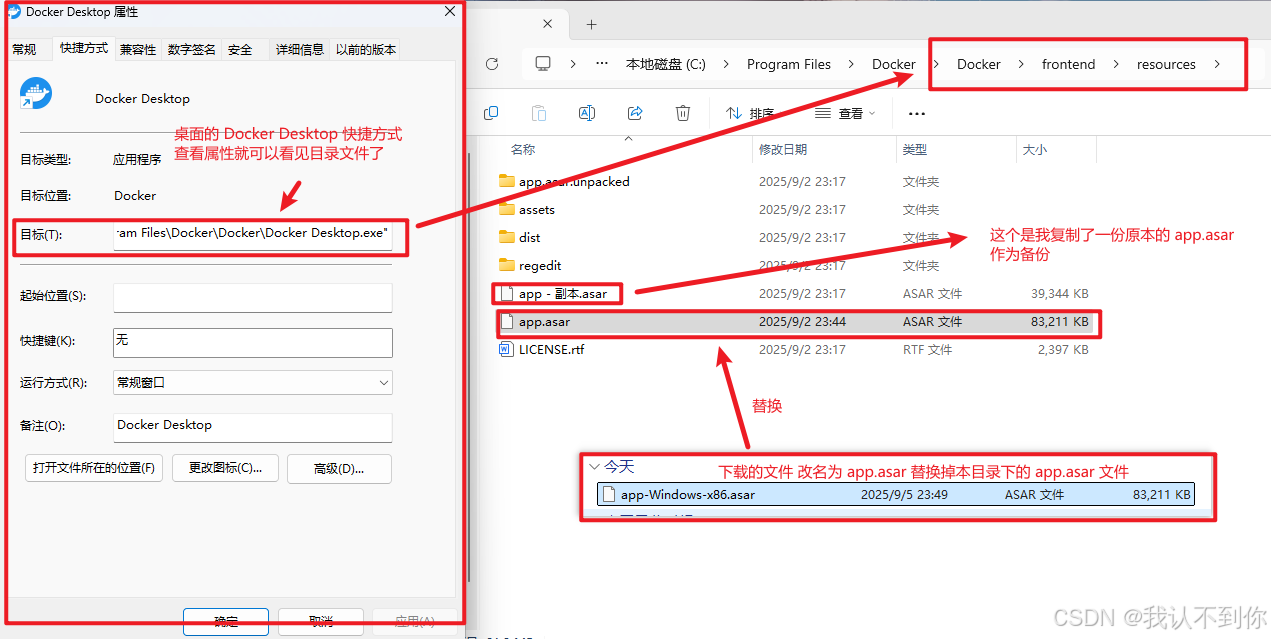
Task: Close the current Explorer tab
Action: tap(546, 23)
